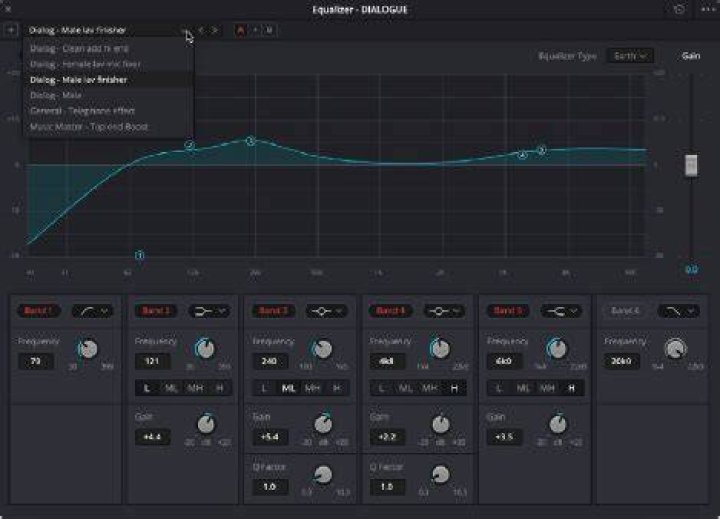The image size is (720, 519).
Task: Click the reset icon in title bar
Action: point(679,9)
